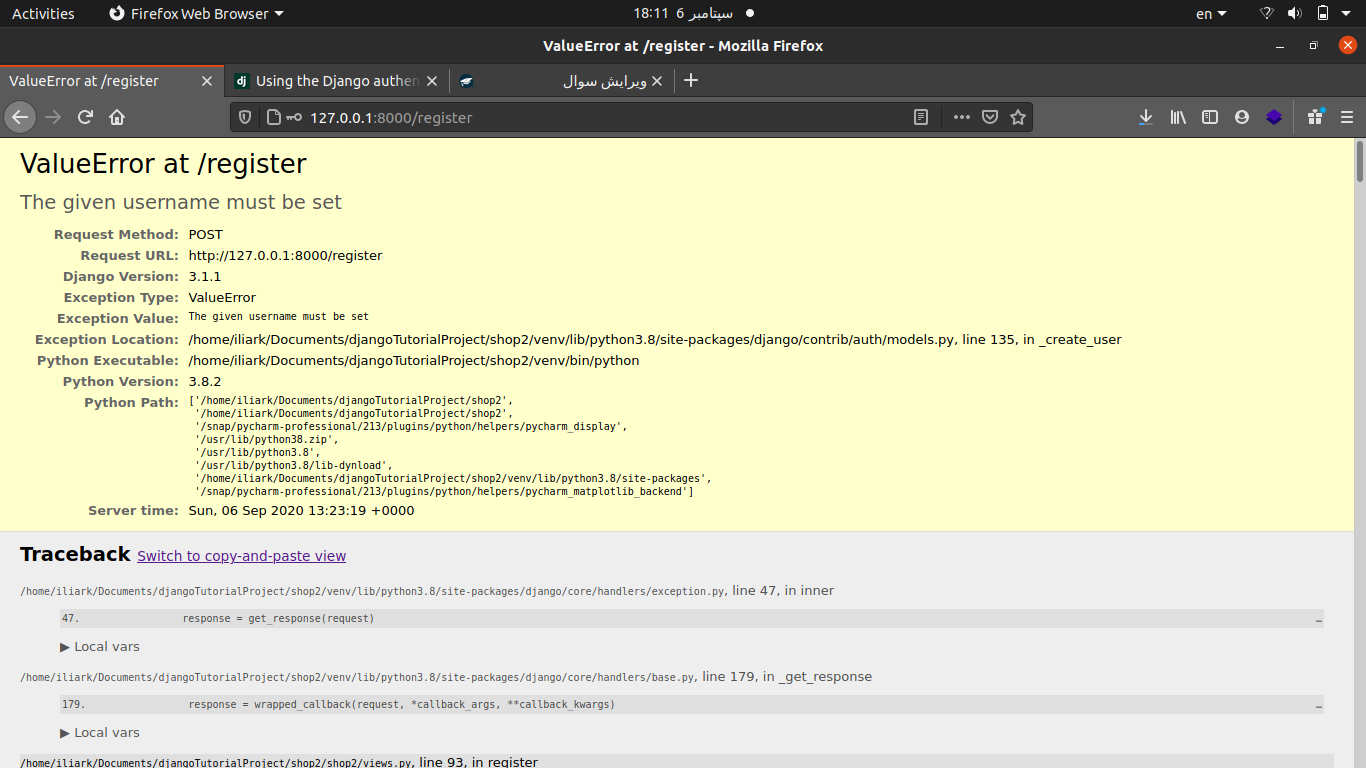
Task: Open Firefox hamburger application menu
Action: [x=1346, y=117]
